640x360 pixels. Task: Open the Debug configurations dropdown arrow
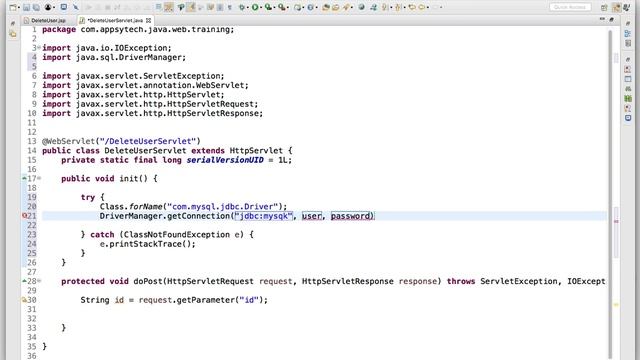tap(248, 7)
